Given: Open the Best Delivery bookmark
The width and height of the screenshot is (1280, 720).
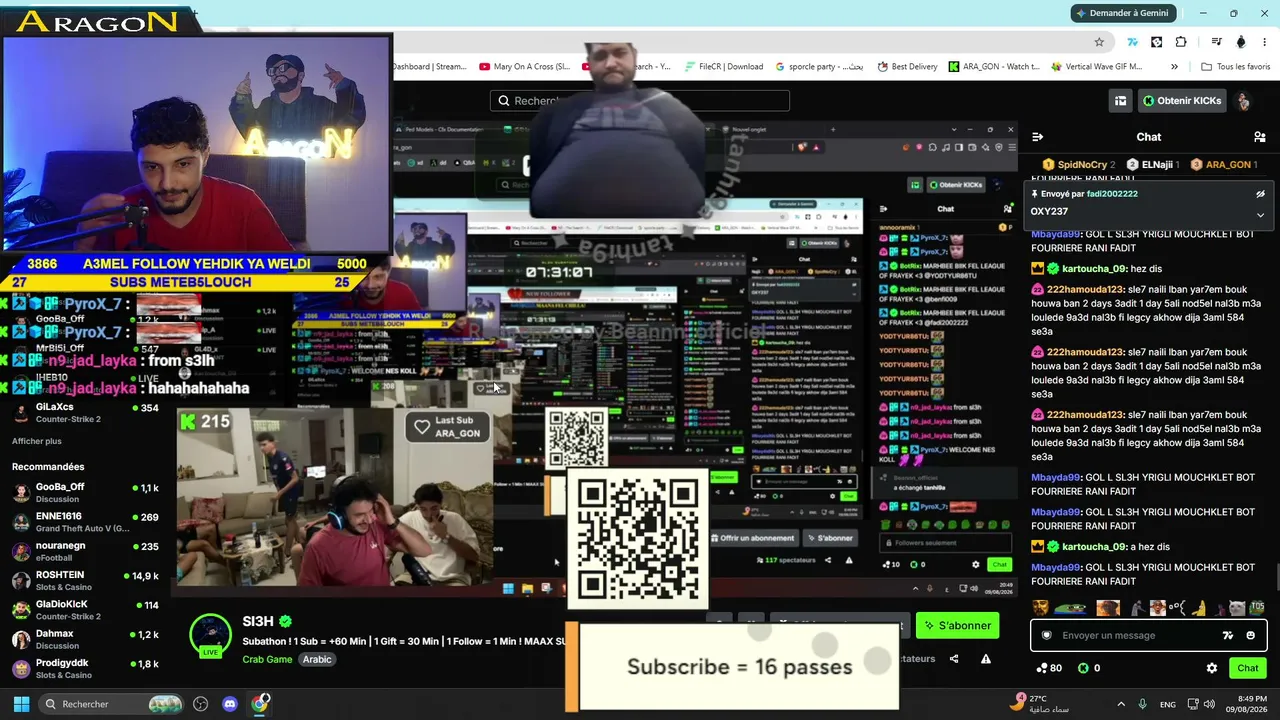Looking at the screenshot, I should 907,67.
